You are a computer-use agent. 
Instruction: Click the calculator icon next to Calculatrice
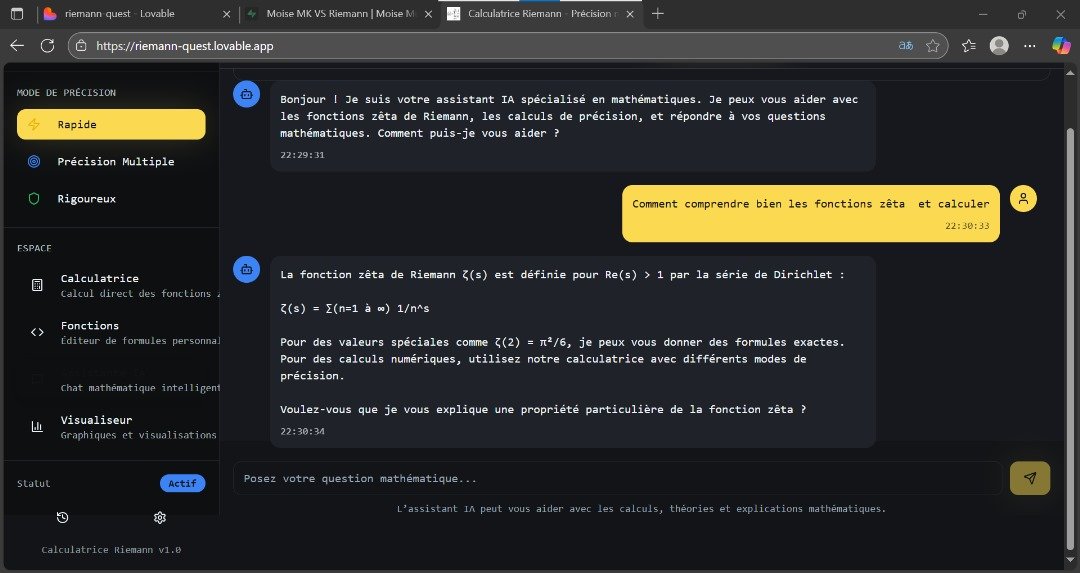[37, 285]
